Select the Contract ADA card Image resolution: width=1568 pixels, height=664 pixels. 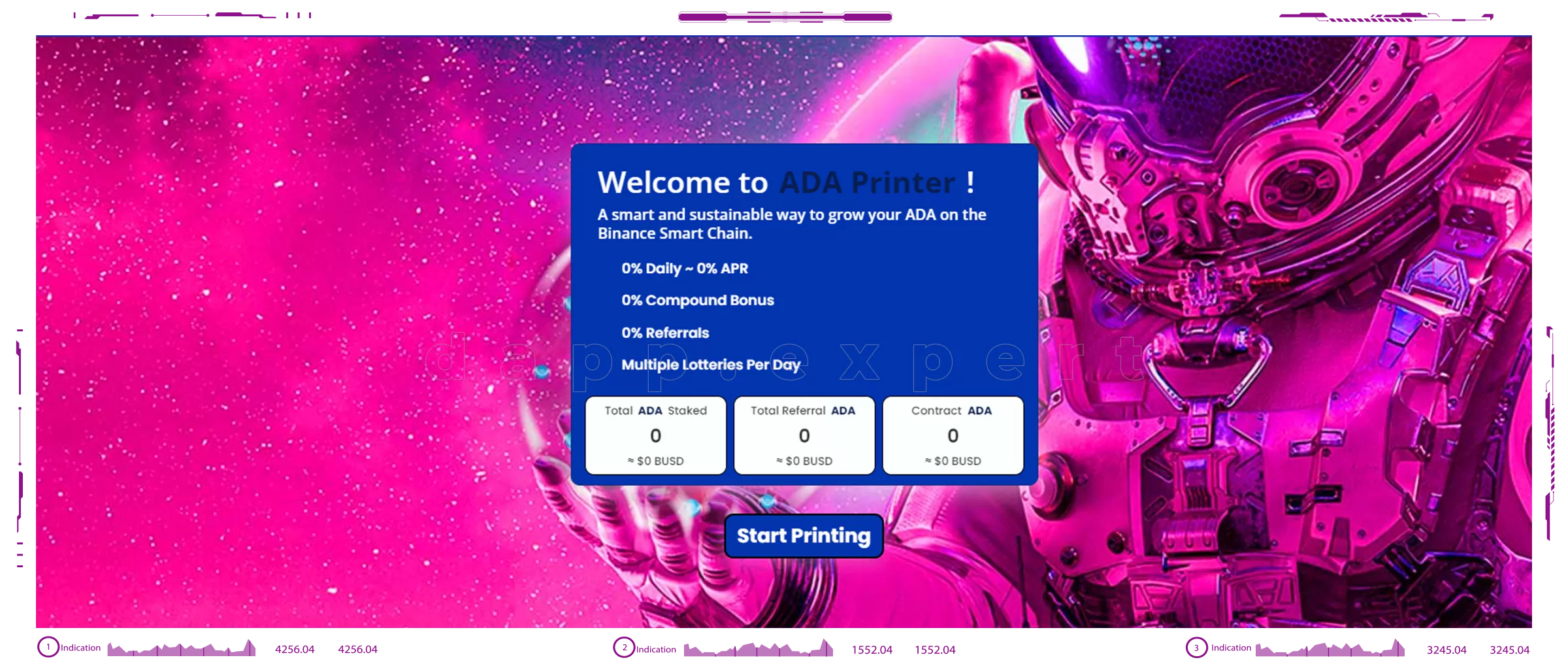tap(953, 435)
